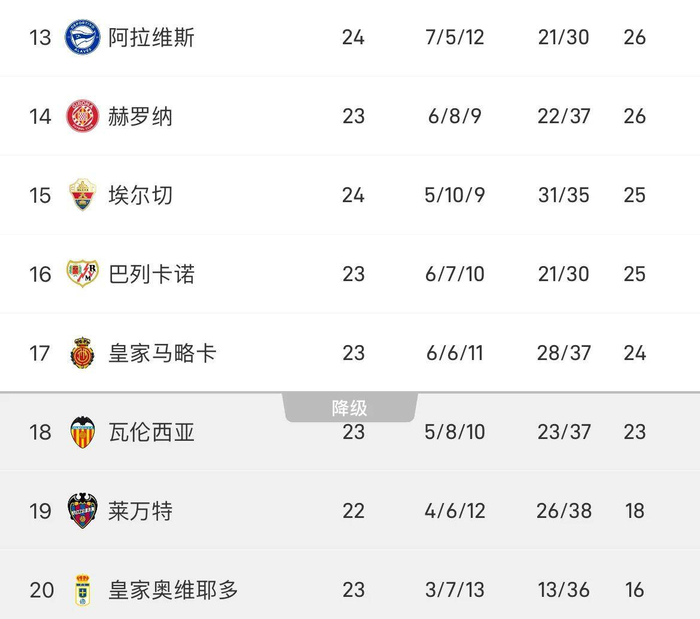
Task: Tap the 埃尔切 team crest
Action: (82, 195)
